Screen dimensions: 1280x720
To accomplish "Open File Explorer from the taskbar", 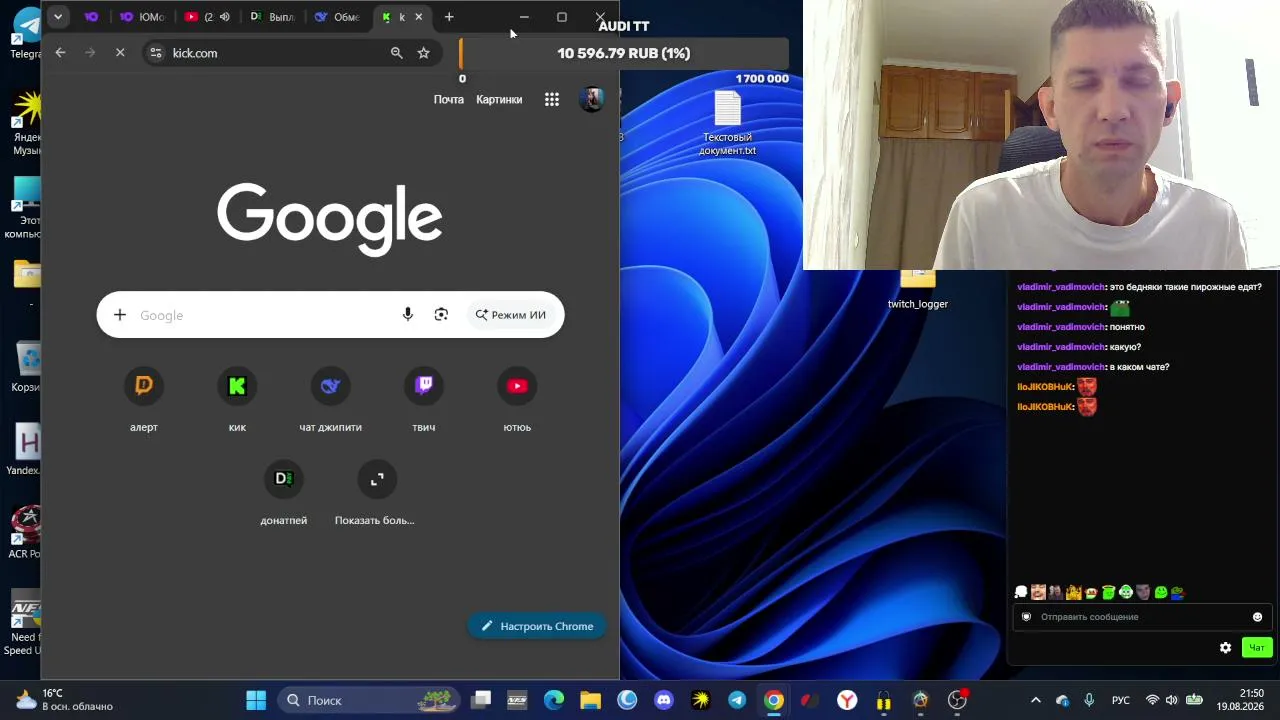I will [590, 700].
